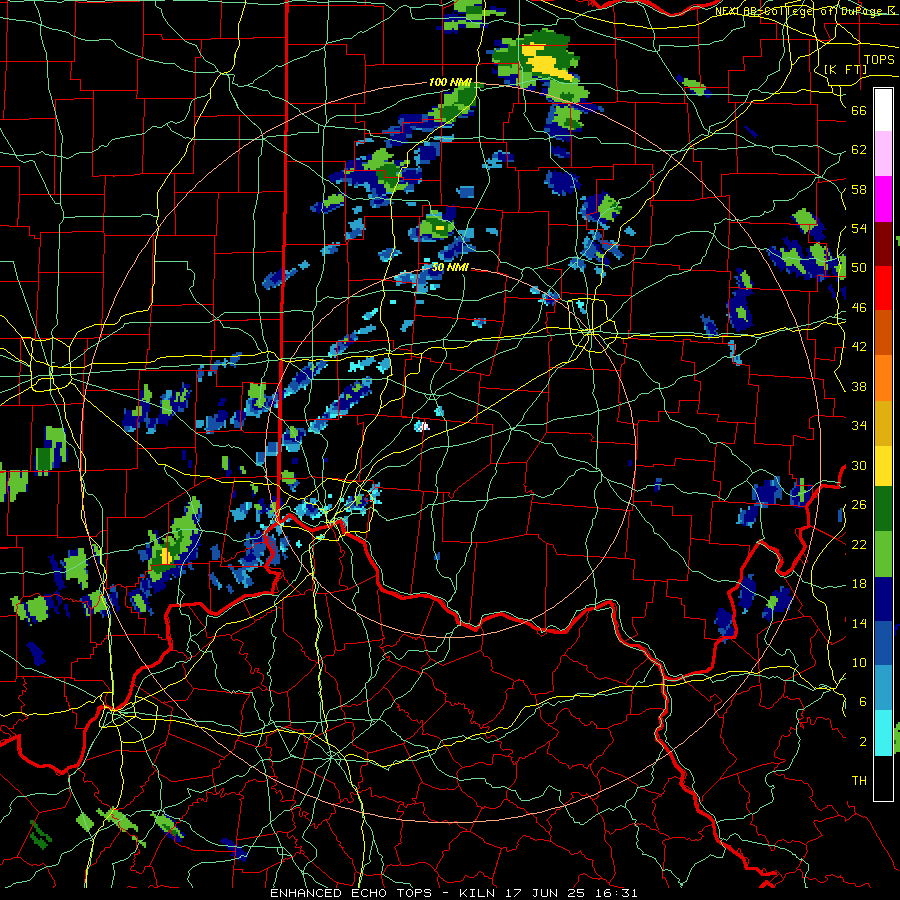Click the 50 value on the tops scale

[x=859, y=267]
